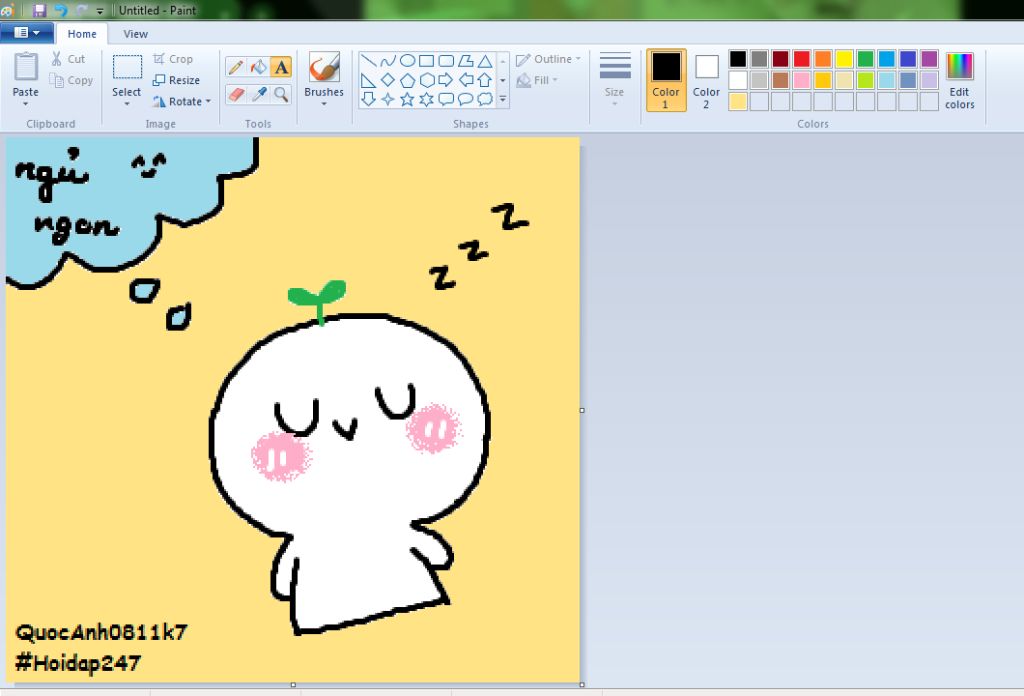Select the Color picker eyedropper tool

click(259, 95)
